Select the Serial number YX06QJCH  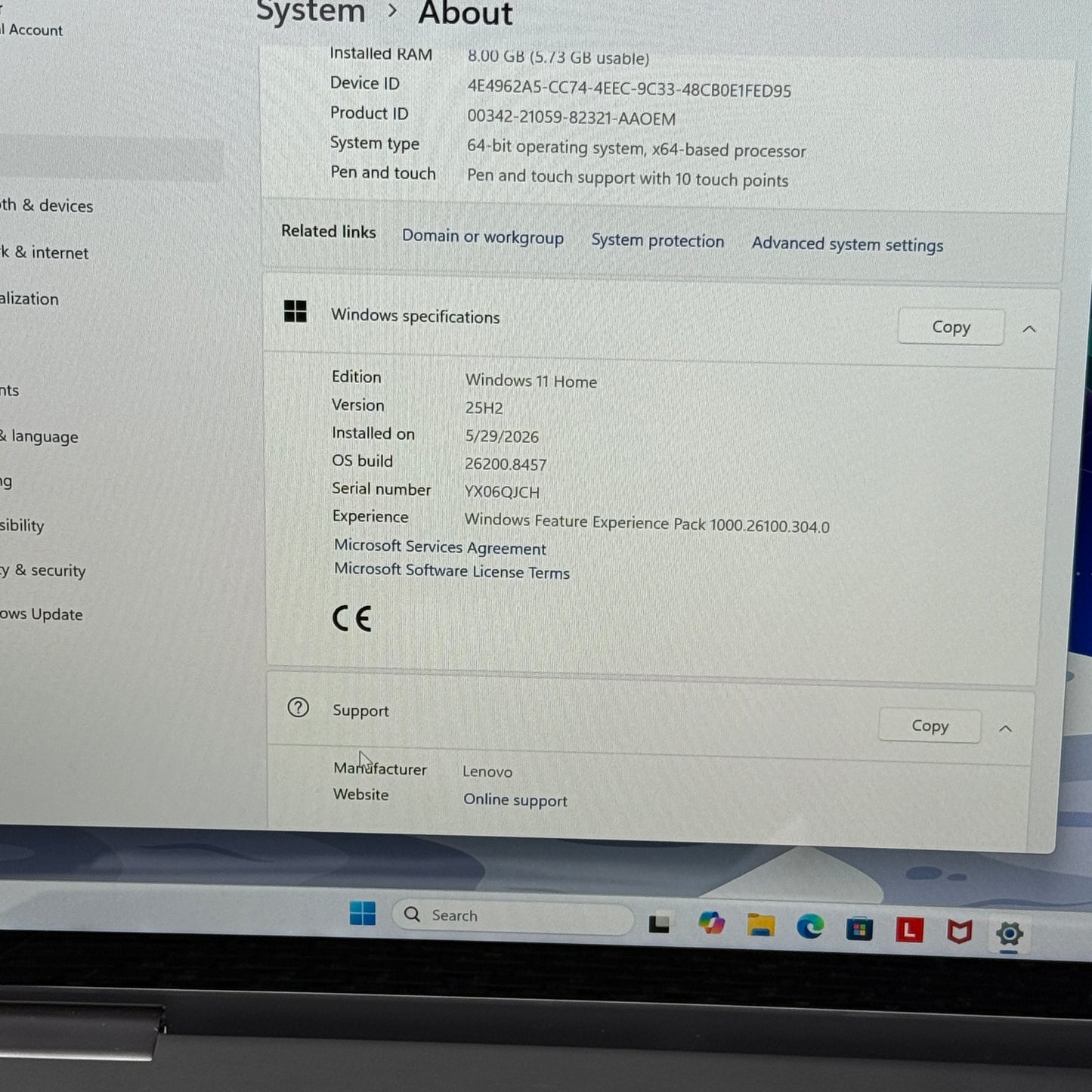click(x=502, y=492)
